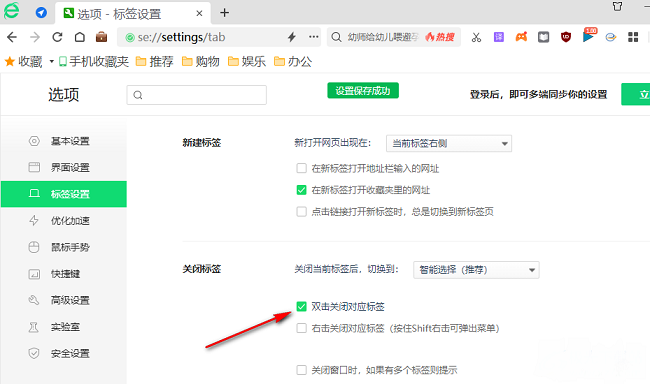Open the 办公 bookmark folder

coord(293,62)
